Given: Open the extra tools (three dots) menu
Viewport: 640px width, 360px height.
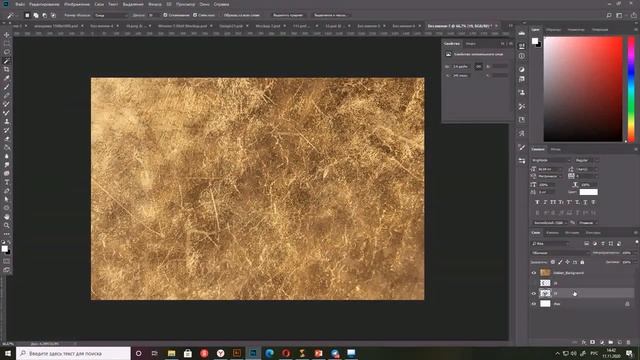Looking at the screenshot, I should (x=7, y=234).
